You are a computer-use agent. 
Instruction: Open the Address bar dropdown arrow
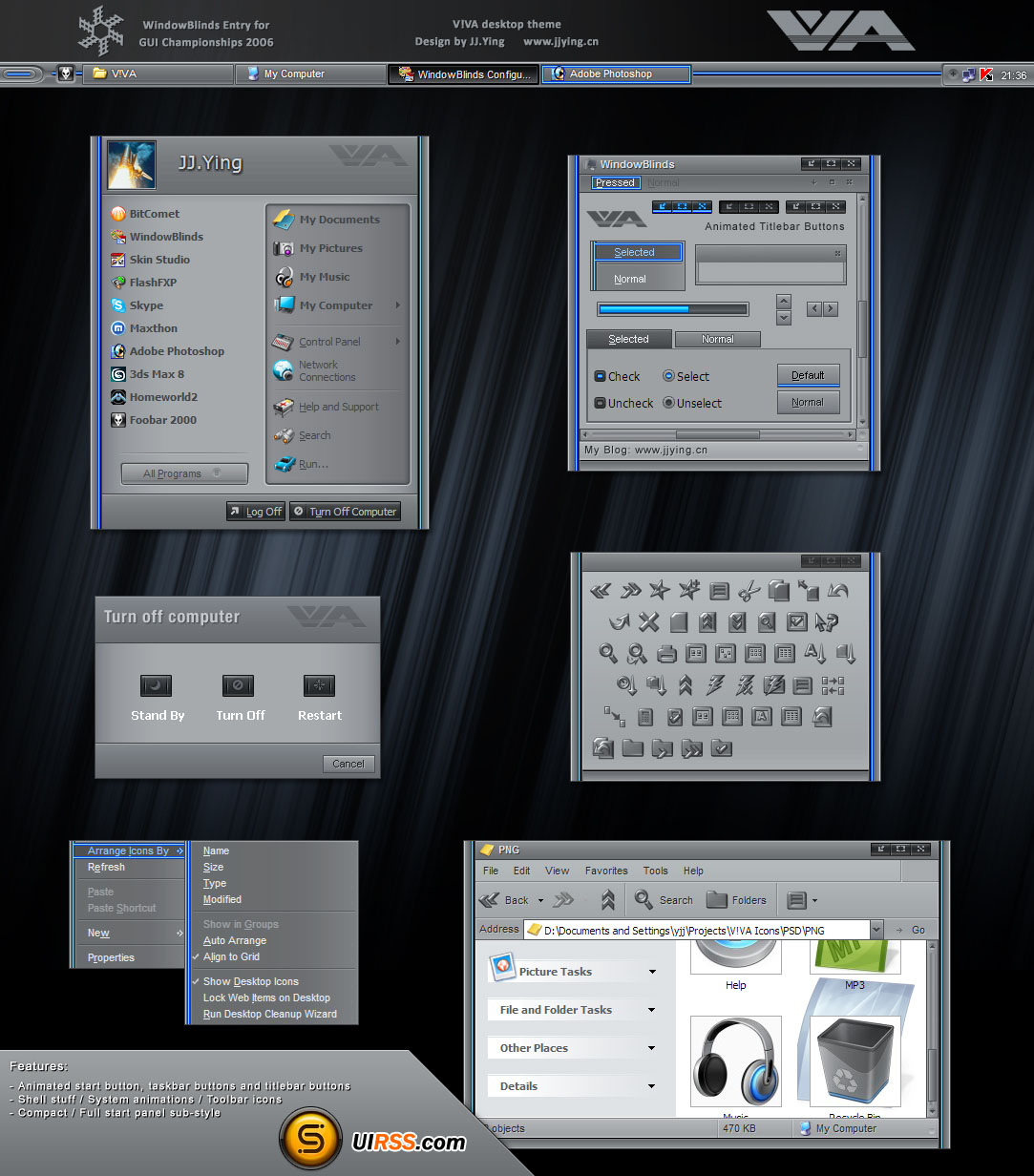pyautogui.click(x=876, y=929)
